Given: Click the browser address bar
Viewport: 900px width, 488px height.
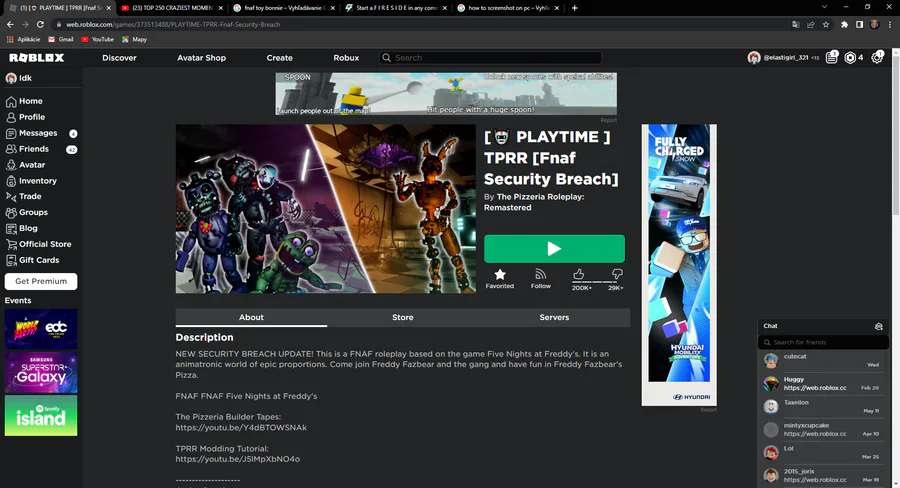Looking at the screenshot, I should pyautogui.click(x=419, y=25).
